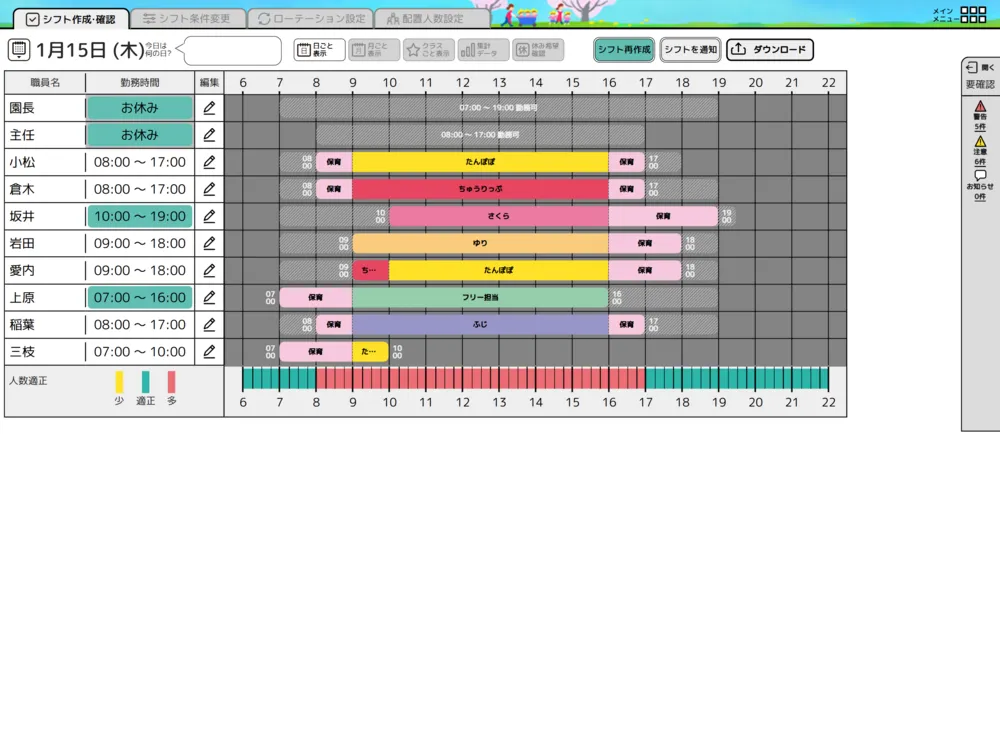The height and width of the screenshot is (750, 1000).
Task: Switch to クラスごと表示 class view
Action: [429, 50]
